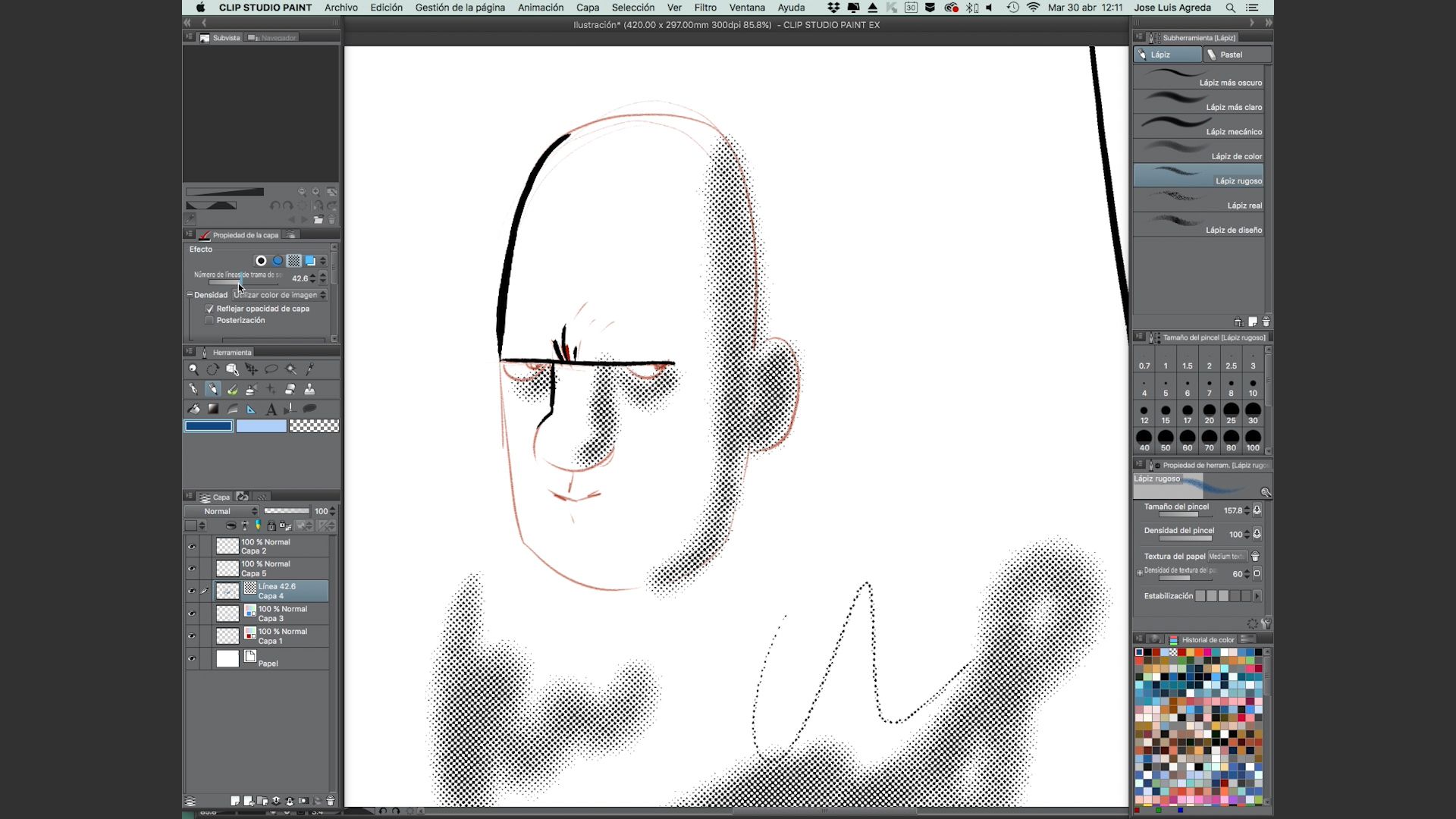Open the Normal blend mode dropdown
This screenshot has height=819, width=1456.
[x=223, y=511]
